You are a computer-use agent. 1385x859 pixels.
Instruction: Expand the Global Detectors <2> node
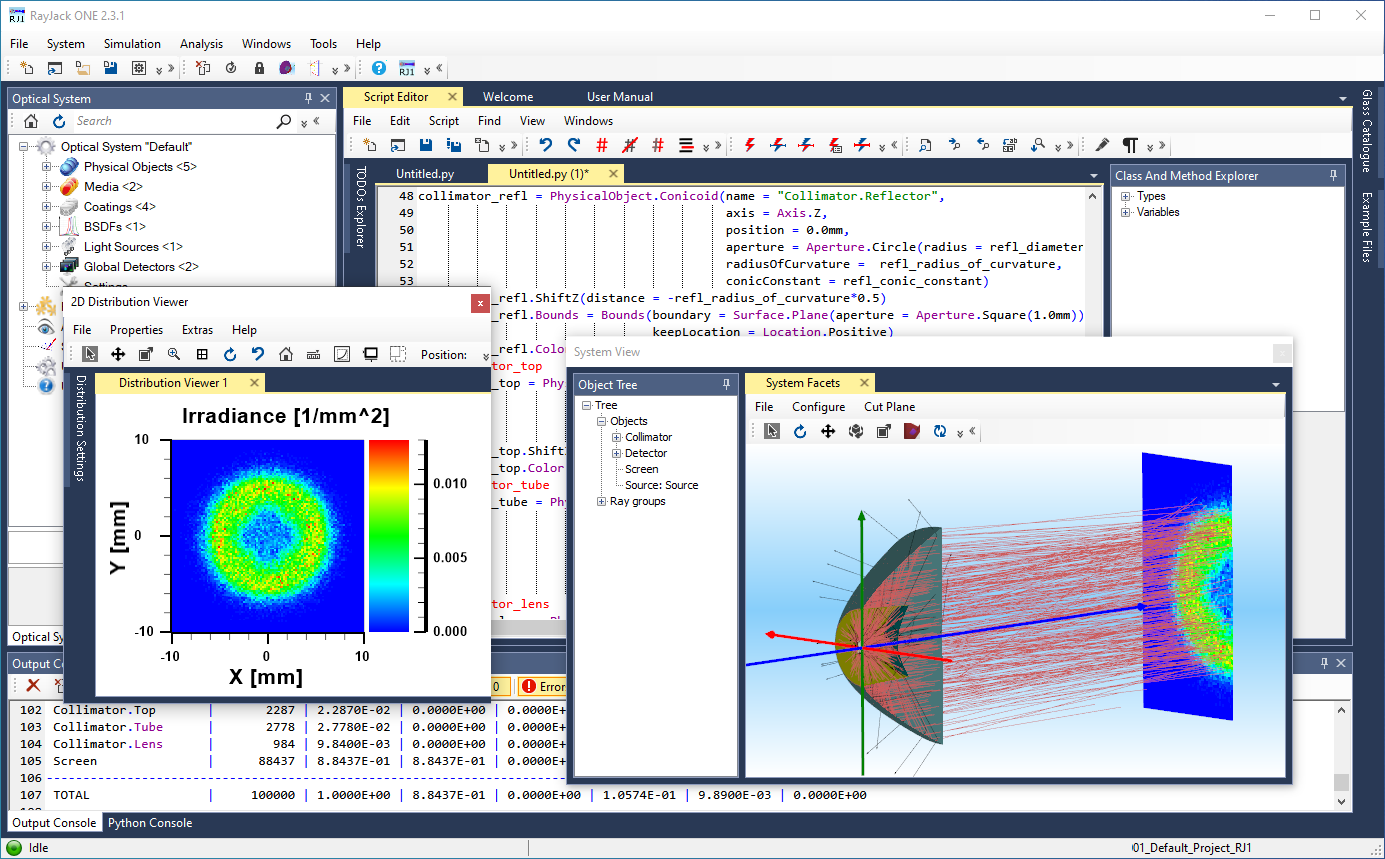[46, 267]
